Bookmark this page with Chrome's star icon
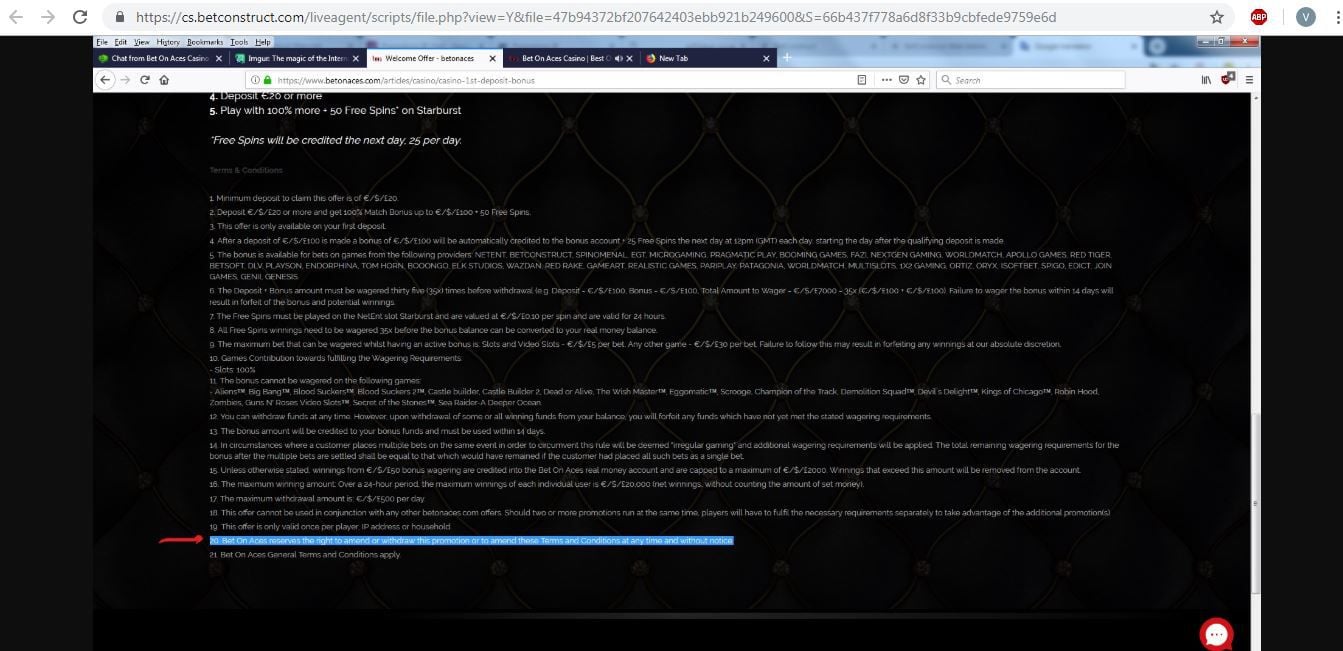 coord(1216,17)
